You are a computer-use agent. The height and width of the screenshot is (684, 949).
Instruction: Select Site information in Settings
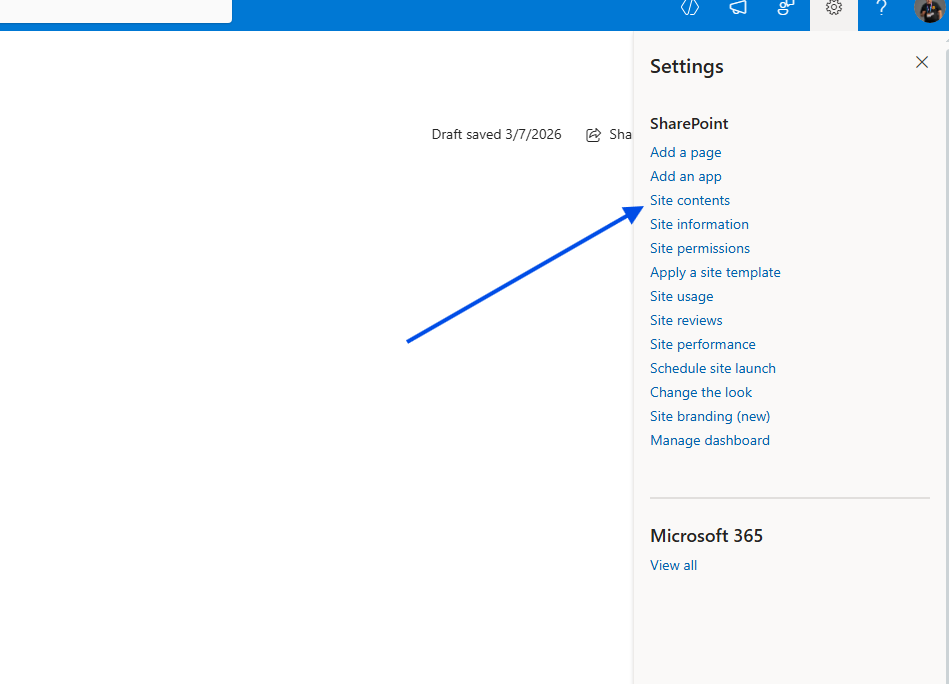(x=699, y=224)
